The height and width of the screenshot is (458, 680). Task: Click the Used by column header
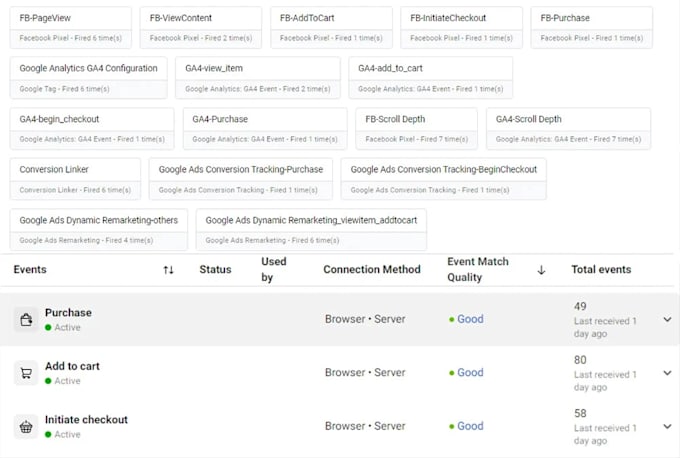click(x=274, y=269)
